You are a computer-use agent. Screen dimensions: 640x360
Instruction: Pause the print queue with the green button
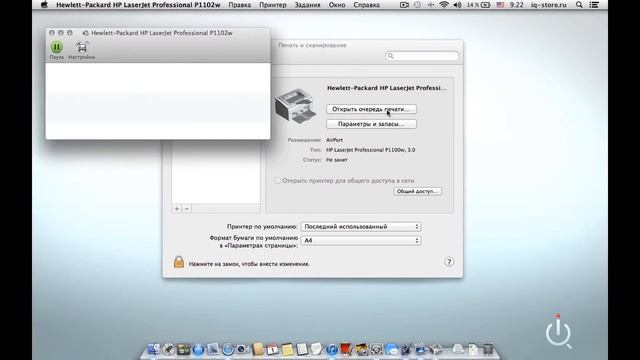[56, 47]
